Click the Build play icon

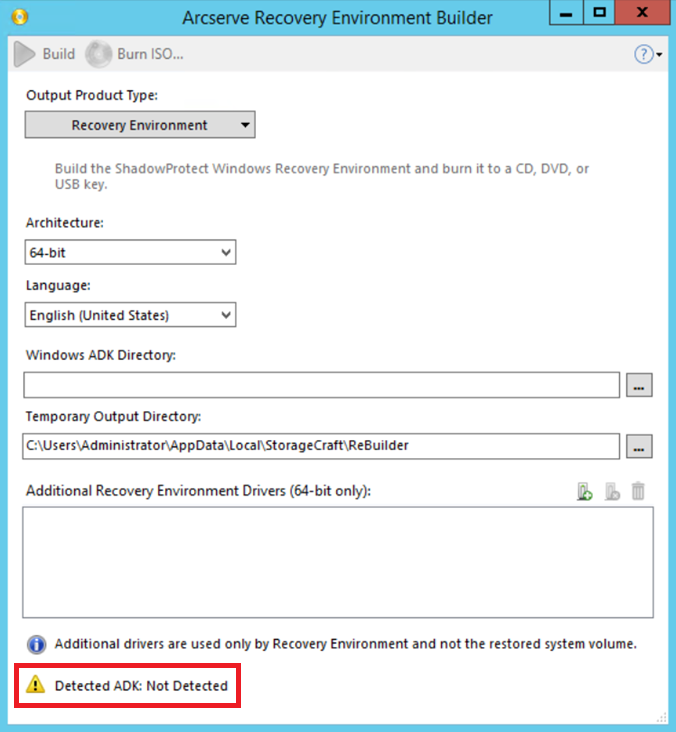(x=24, y=54)
